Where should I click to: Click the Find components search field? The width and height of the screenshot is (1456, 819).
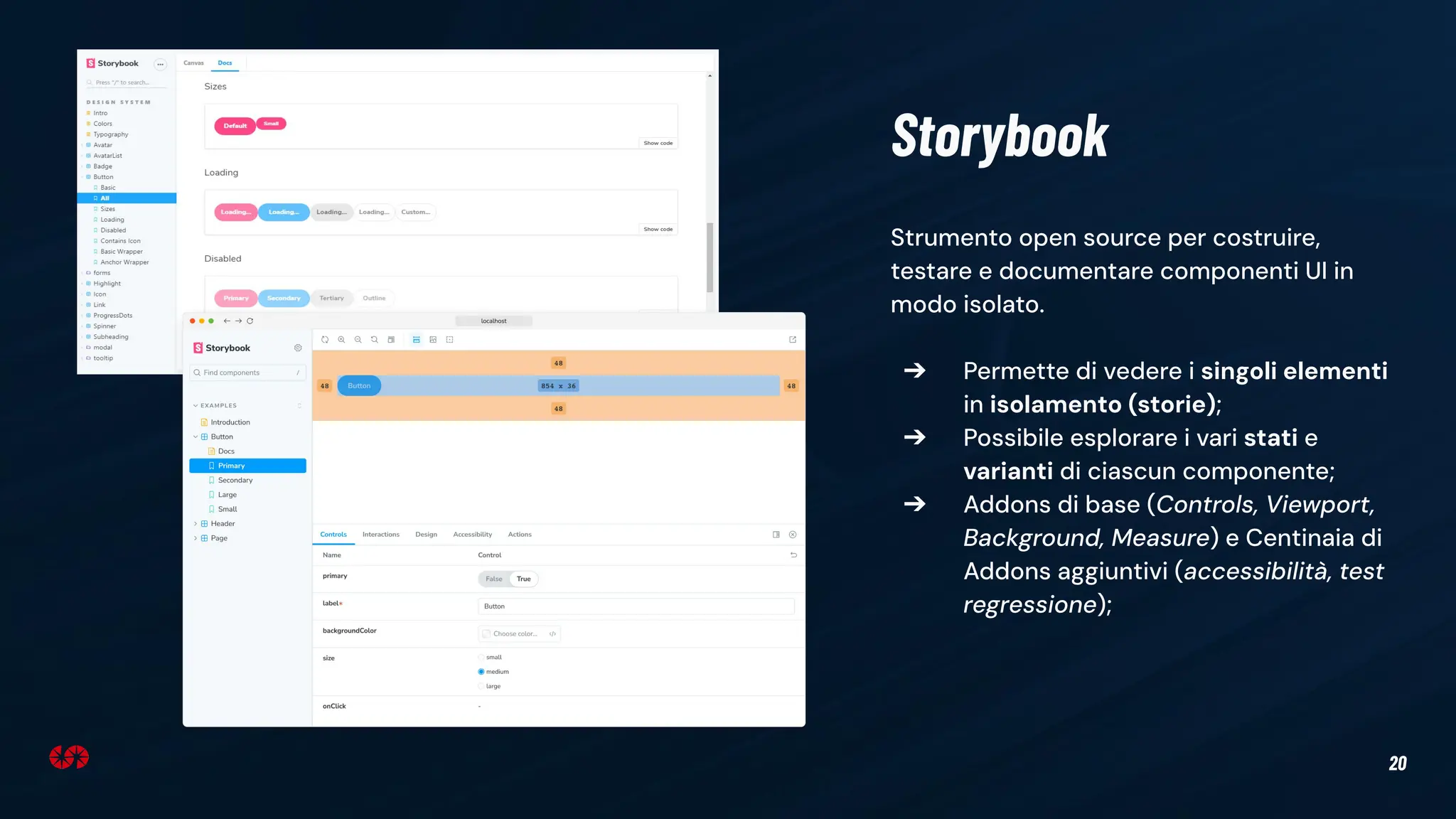tap(248, 373)
